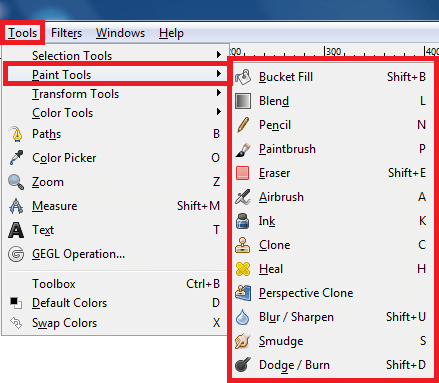Click the pink Eraser icon
This screenshot has width=439, height=383.
click(242, 173)
